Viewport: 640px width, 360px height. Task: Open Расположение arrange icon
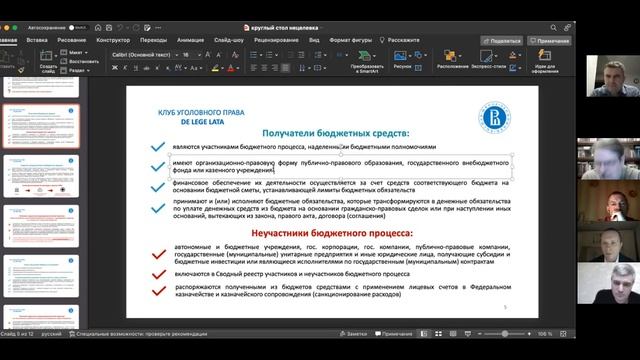(x=450, y=56)
